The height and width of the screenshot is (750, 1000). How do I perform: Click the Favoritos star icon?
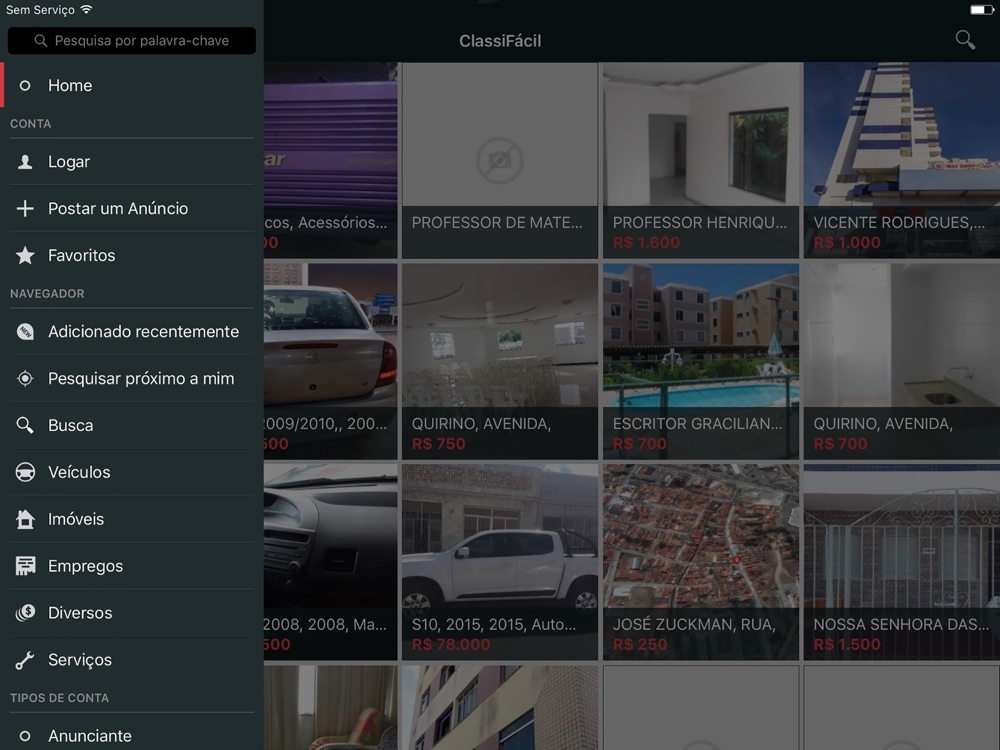[x=25, y=255]
